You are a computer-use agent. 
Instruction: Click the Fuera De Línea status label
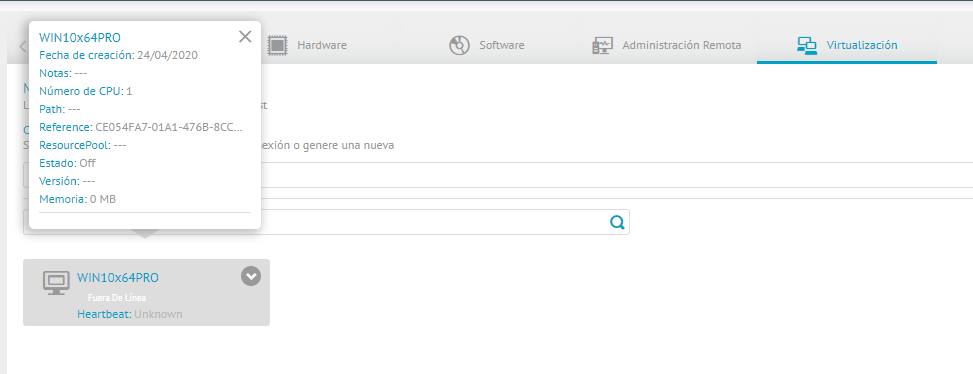[117, 298]
